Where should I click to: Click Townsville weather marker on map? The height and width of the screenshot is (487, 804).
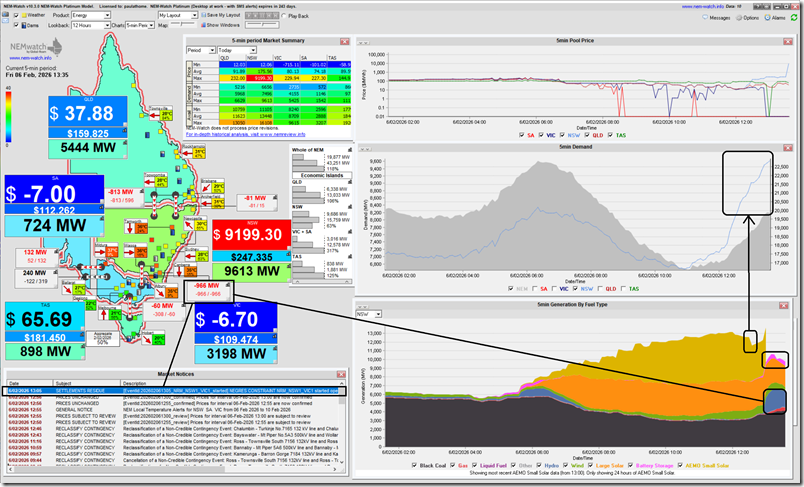pos(160,115)
